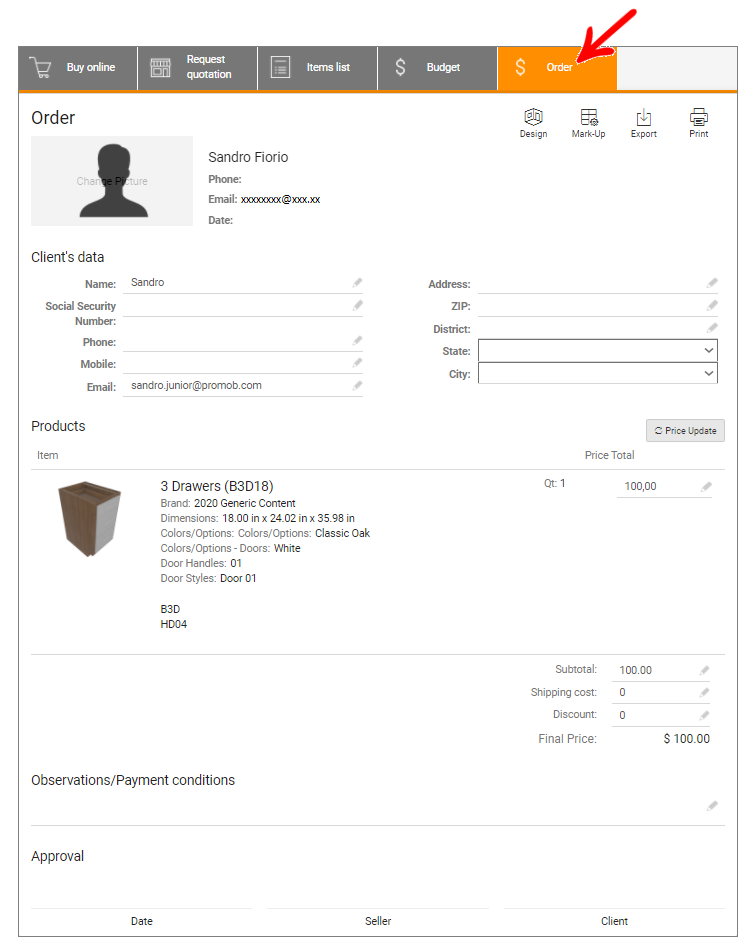Open the Items list tab
Viewport: 750px width, 946px height.
coord(318,68)
